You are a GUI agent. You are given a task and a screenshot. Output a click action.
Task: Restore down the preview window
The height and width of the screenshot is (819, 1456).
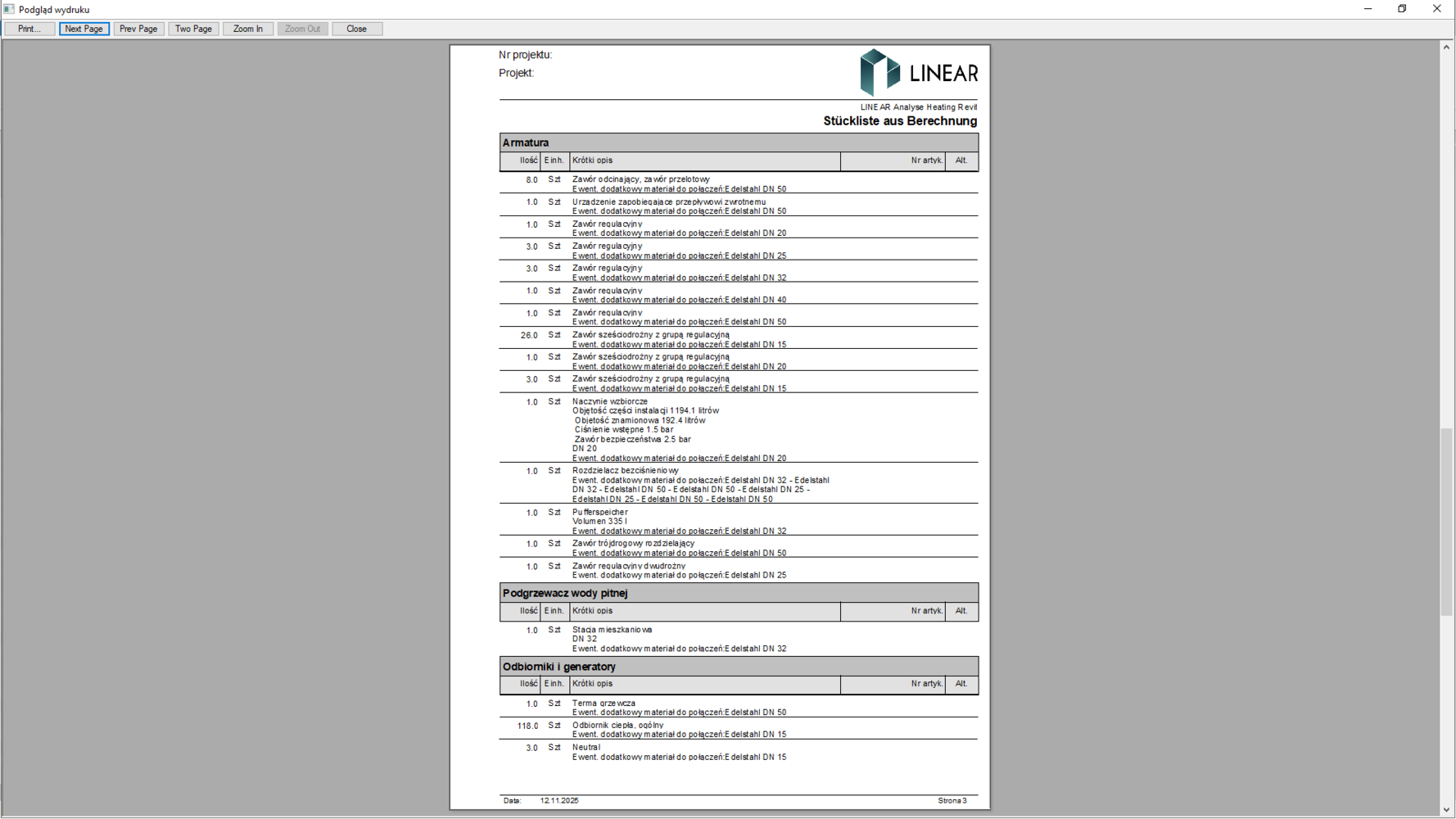(x=1402, y=9)
